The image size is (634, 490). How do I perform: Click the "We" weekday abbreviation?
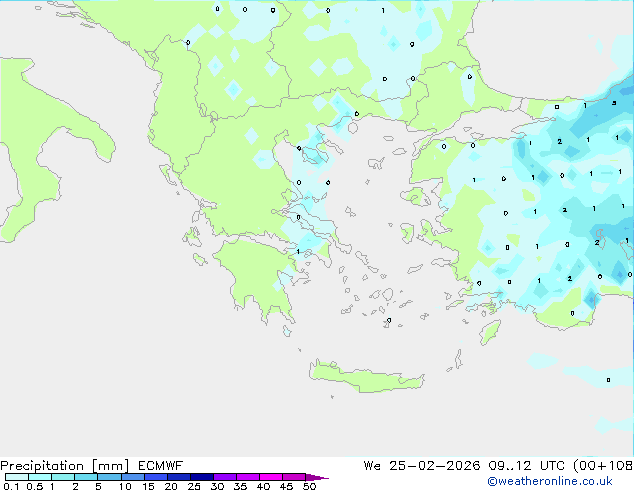372,466
